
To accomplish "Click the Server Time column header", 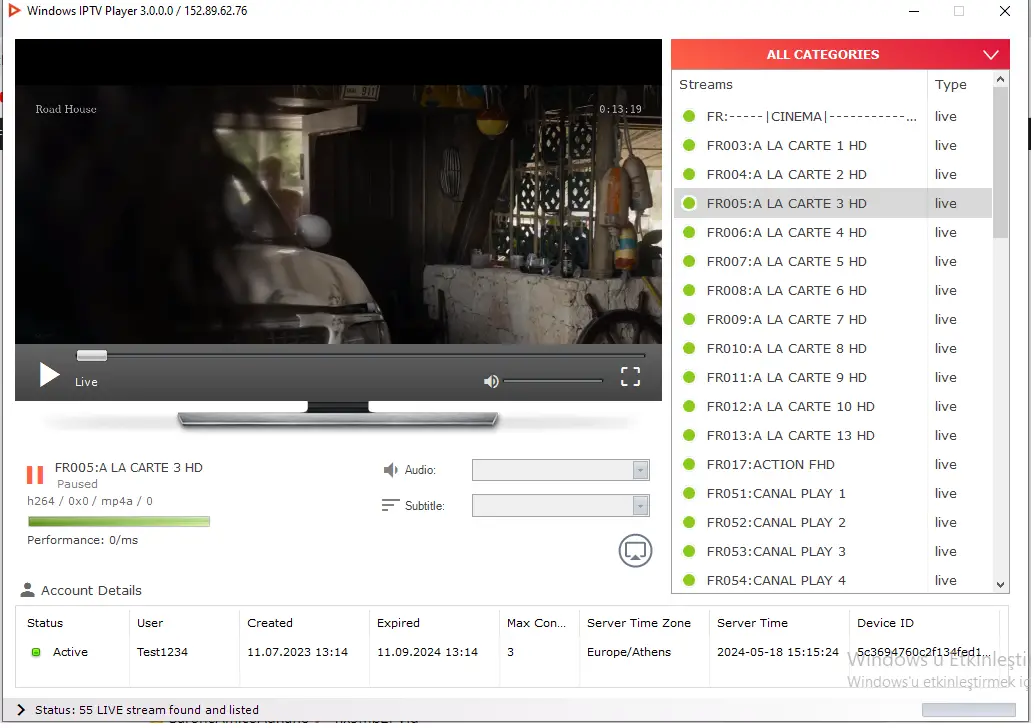I will [x=754, y=624].
